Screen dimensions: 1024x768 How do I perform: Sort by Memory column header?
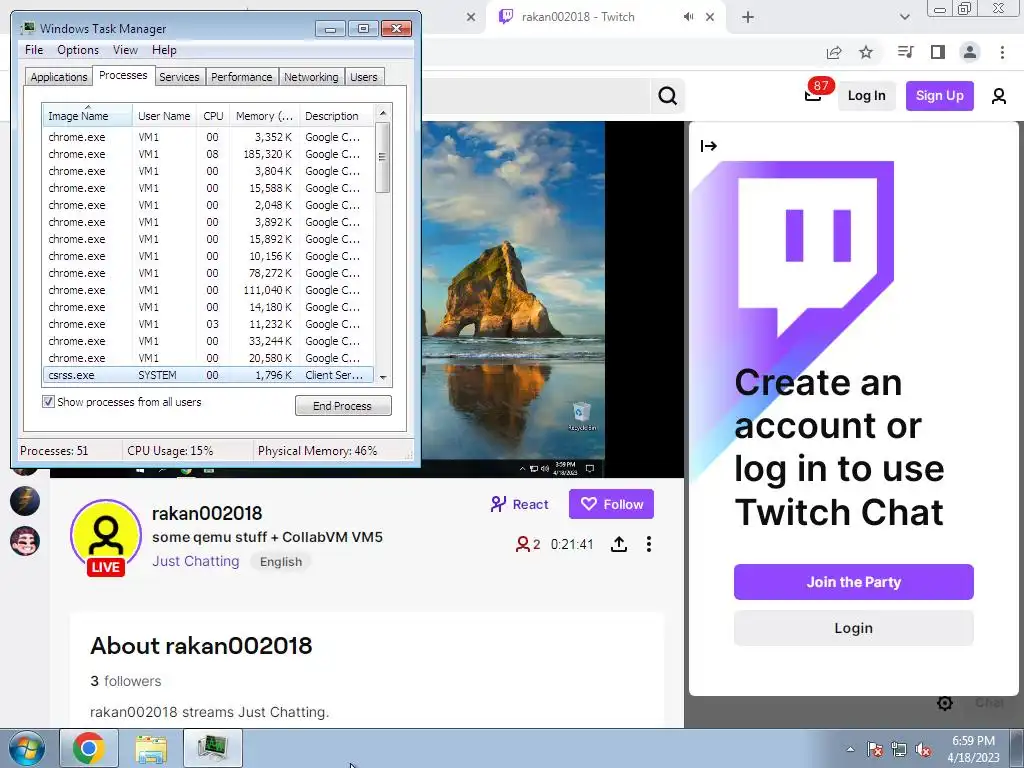[x=264, y=116]
